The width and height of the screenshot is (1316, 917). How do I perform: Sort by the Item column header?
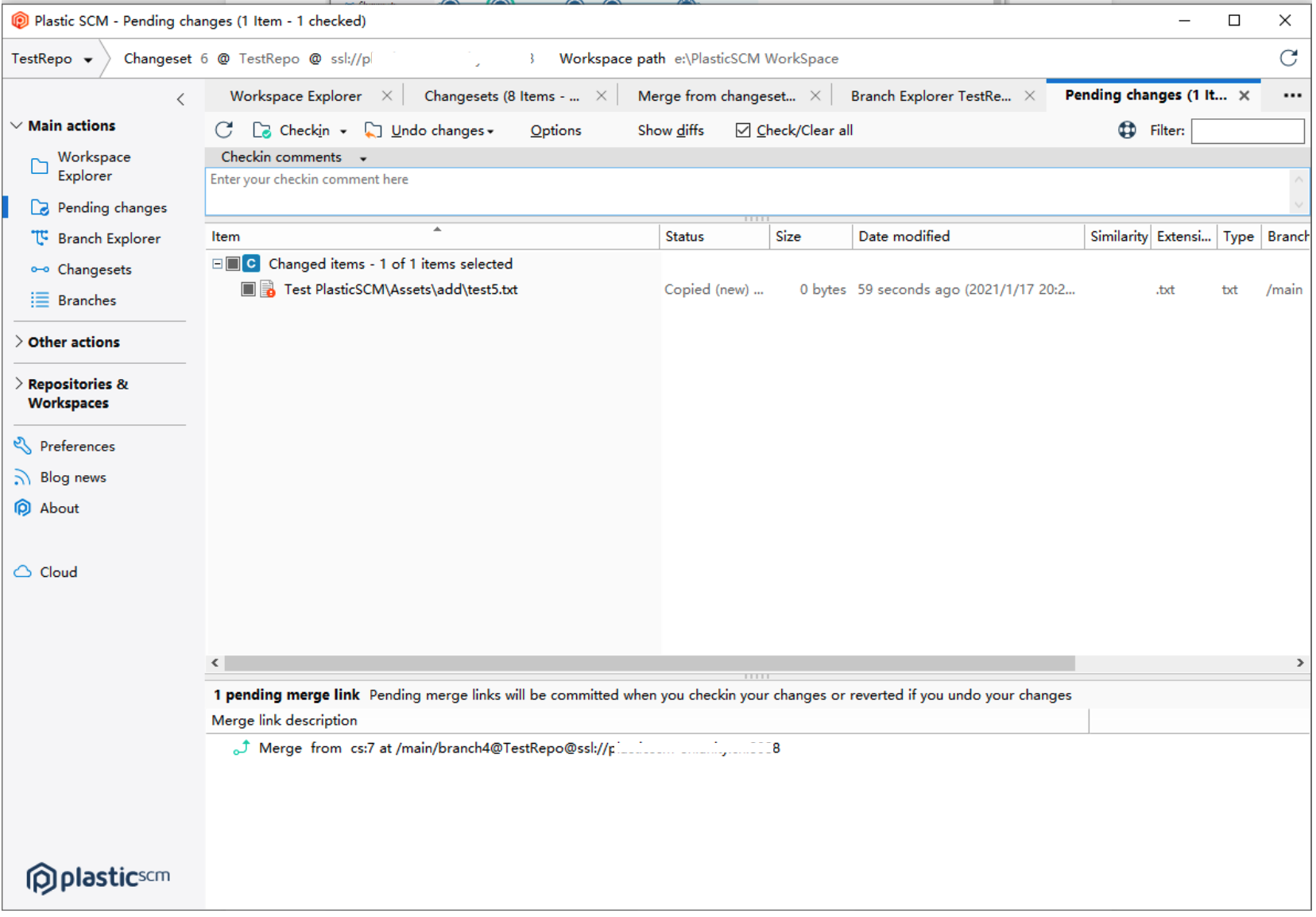pos(433,236)
